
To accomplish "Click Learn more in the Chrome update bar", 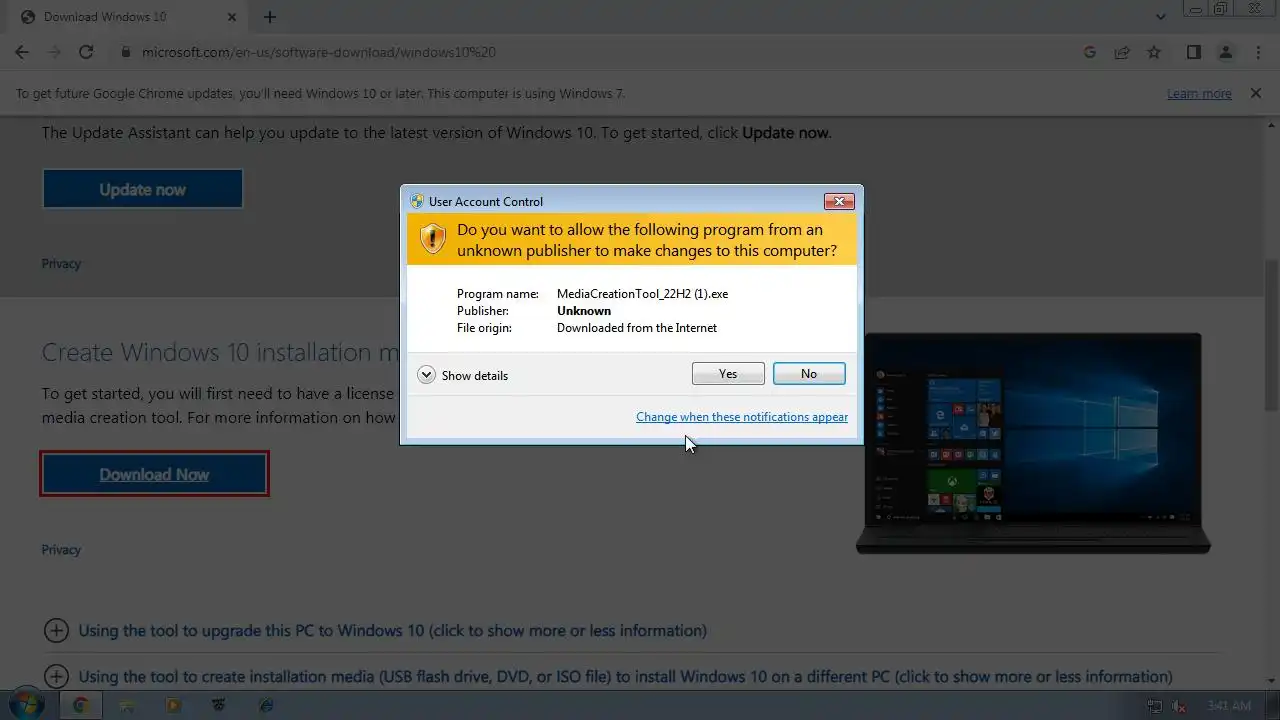I will pos(1199,93).
